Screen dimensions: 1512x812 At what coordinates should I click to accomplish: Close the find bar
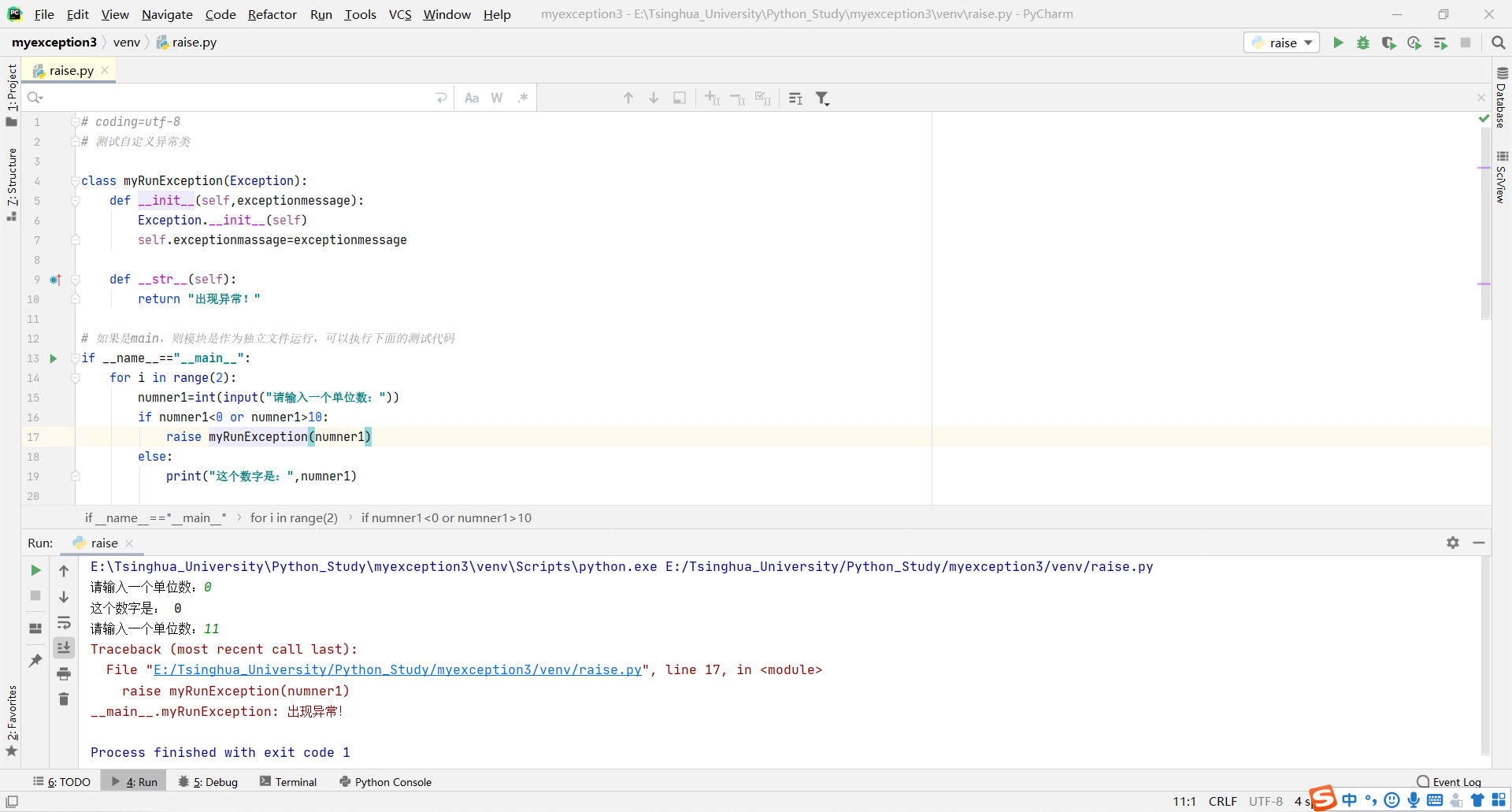[x=1480, y=98]
